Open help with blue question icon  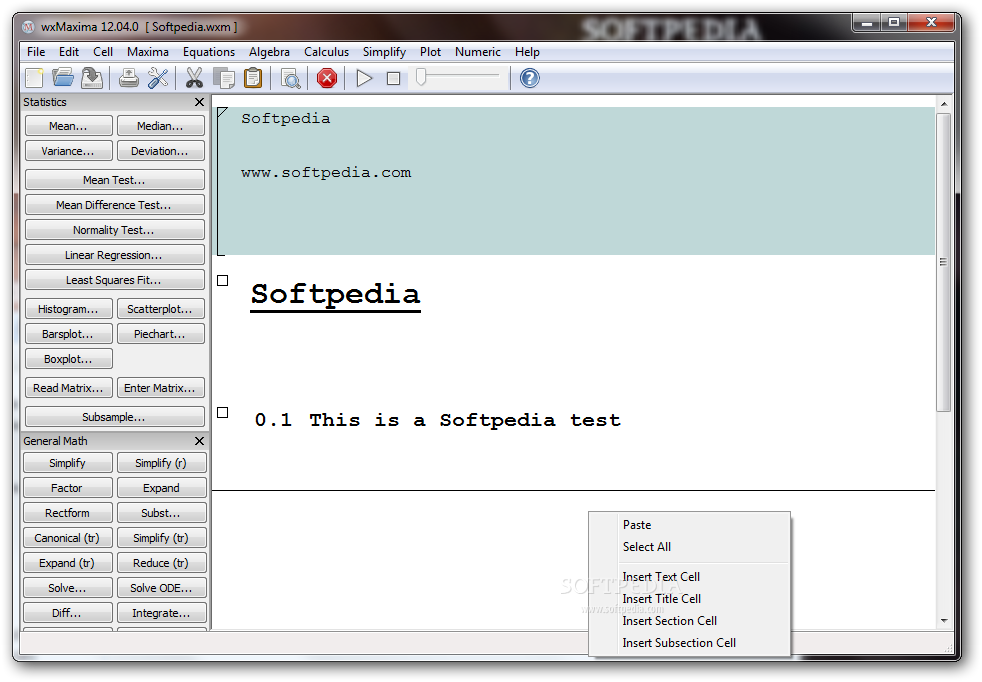click(x=529, y=78)
